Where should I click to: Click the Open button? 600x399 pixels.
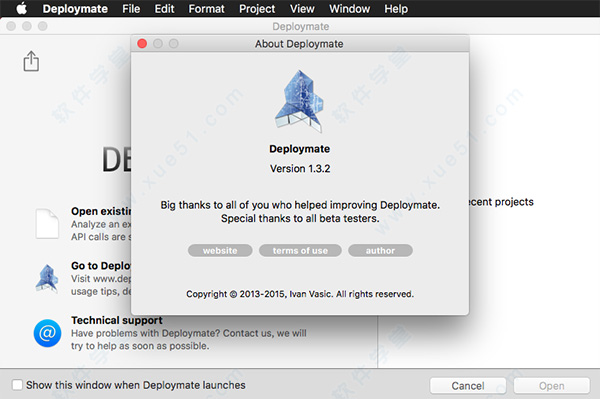coord(551,386)
